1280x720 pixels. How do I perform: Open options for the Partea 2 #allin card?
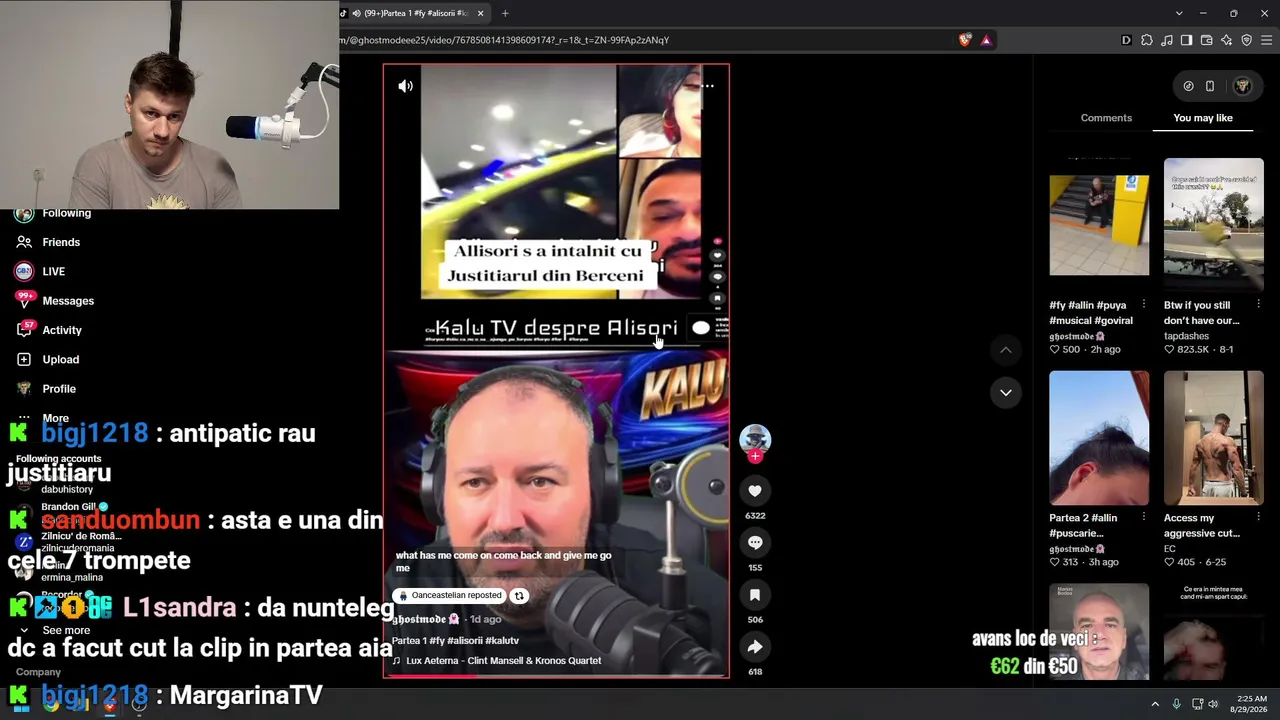click(1143, 518)
